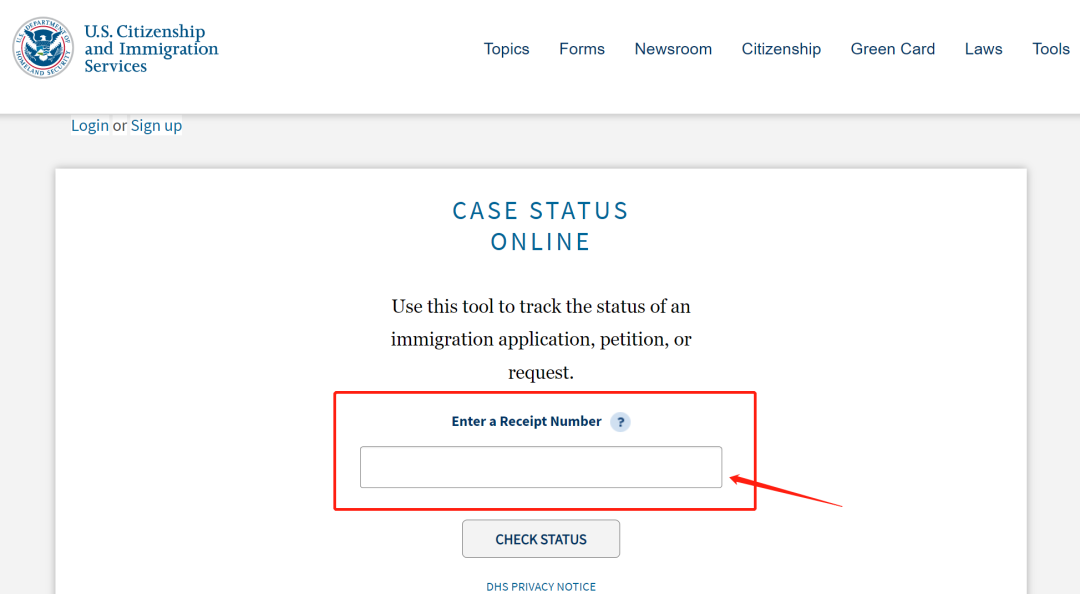1080x594 pixels.
Task: Focus the receipt number input field
Action: 540,467
